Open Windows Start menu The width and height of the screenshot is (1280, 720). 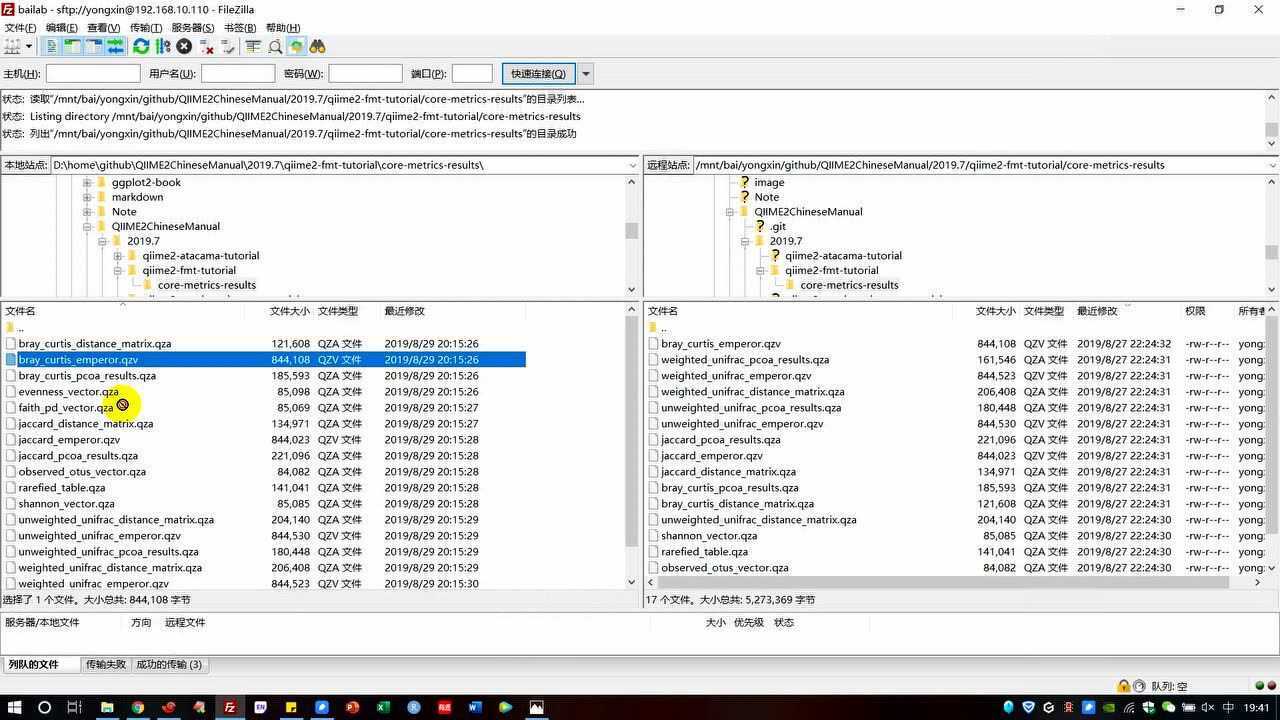pyautogui.click(x=13, y=707)
